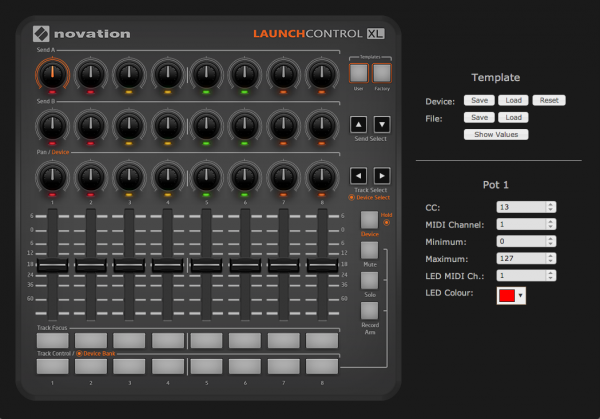Select the User template button
The image size is (600, 419).
click(x=358, y=72)
